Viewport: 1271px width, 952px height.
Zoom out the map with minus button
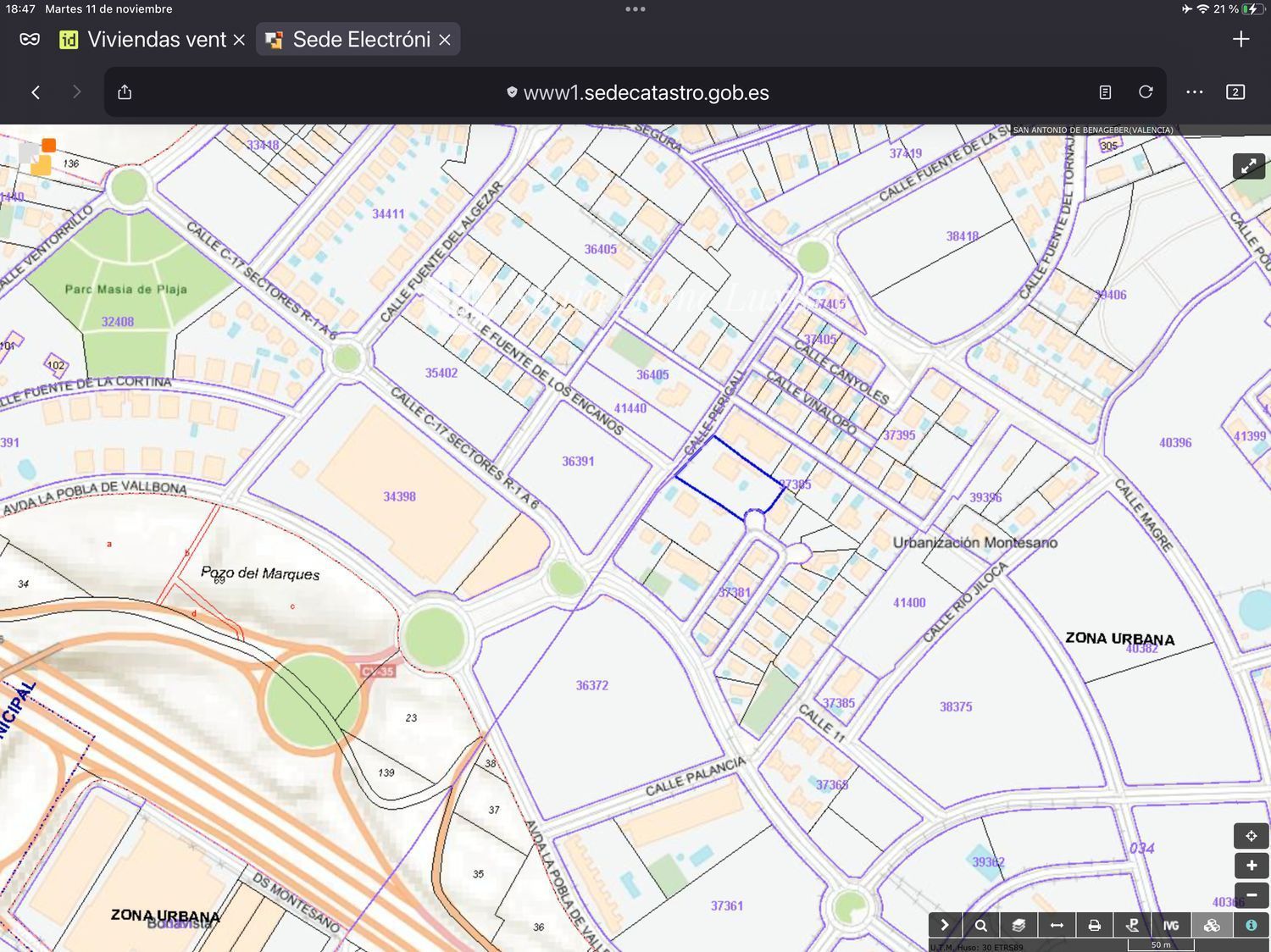point(1251,894)
